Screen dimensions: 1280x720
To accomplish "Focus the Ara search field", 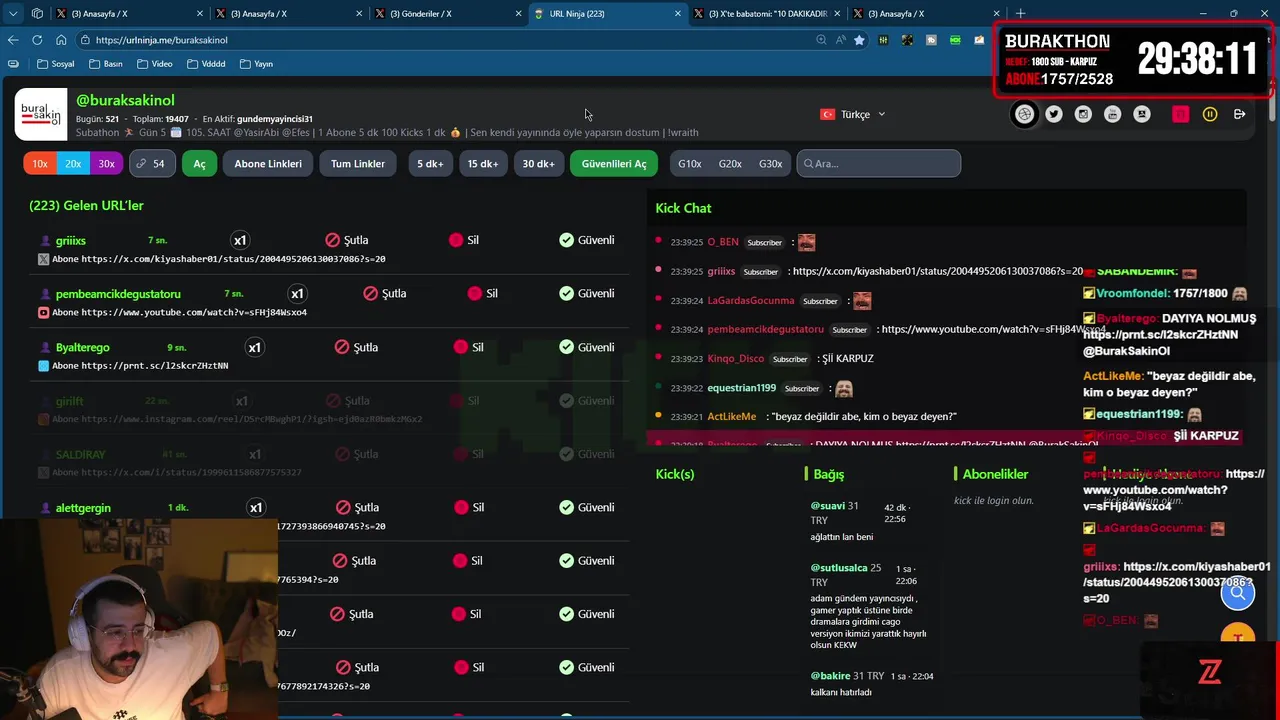I will (879, 163).
